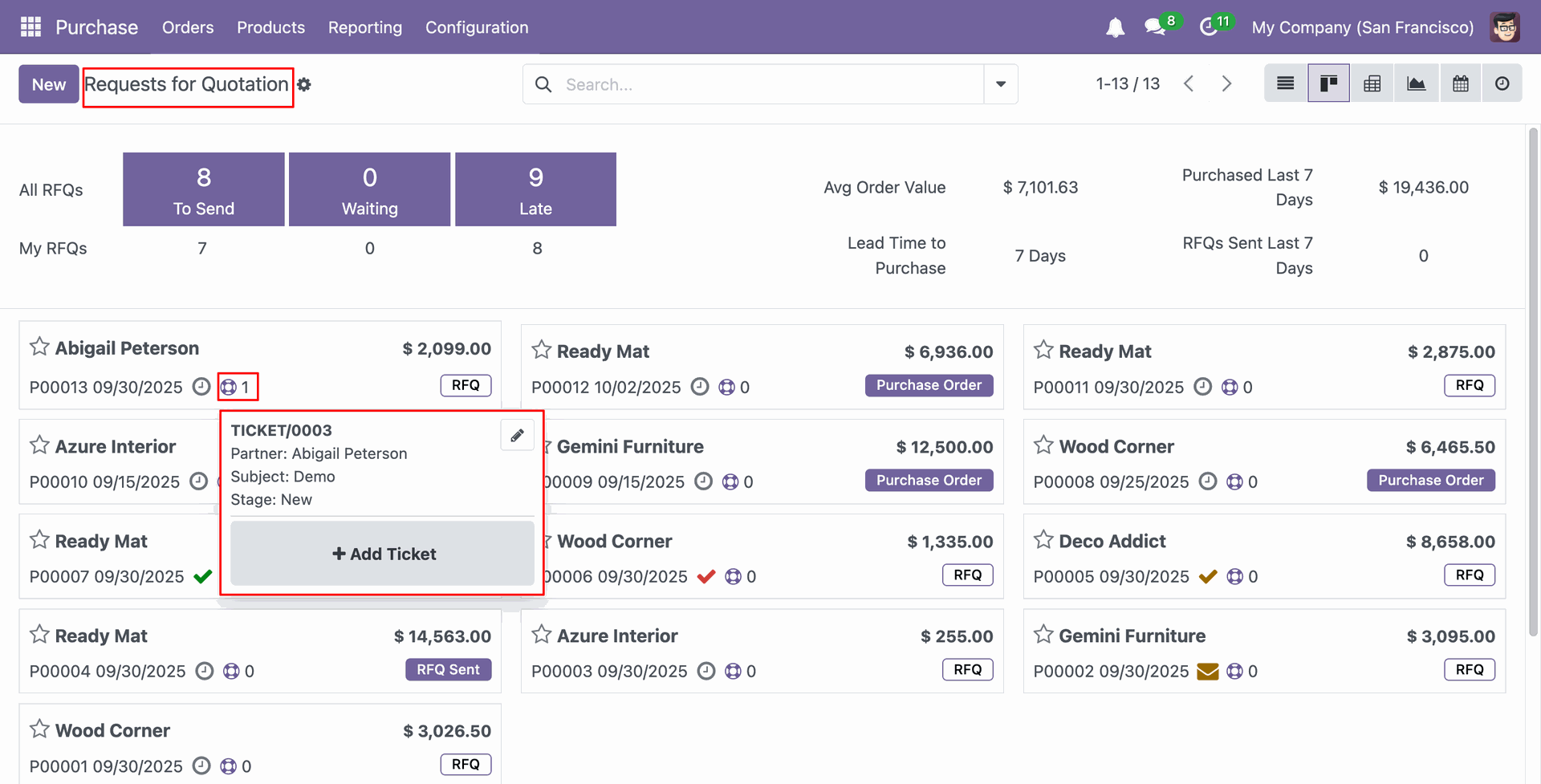Image resolution: width=1541 pixels, height=784 pixels.
Task: Open the conversations chat icon
Action: coord(1156,27)
